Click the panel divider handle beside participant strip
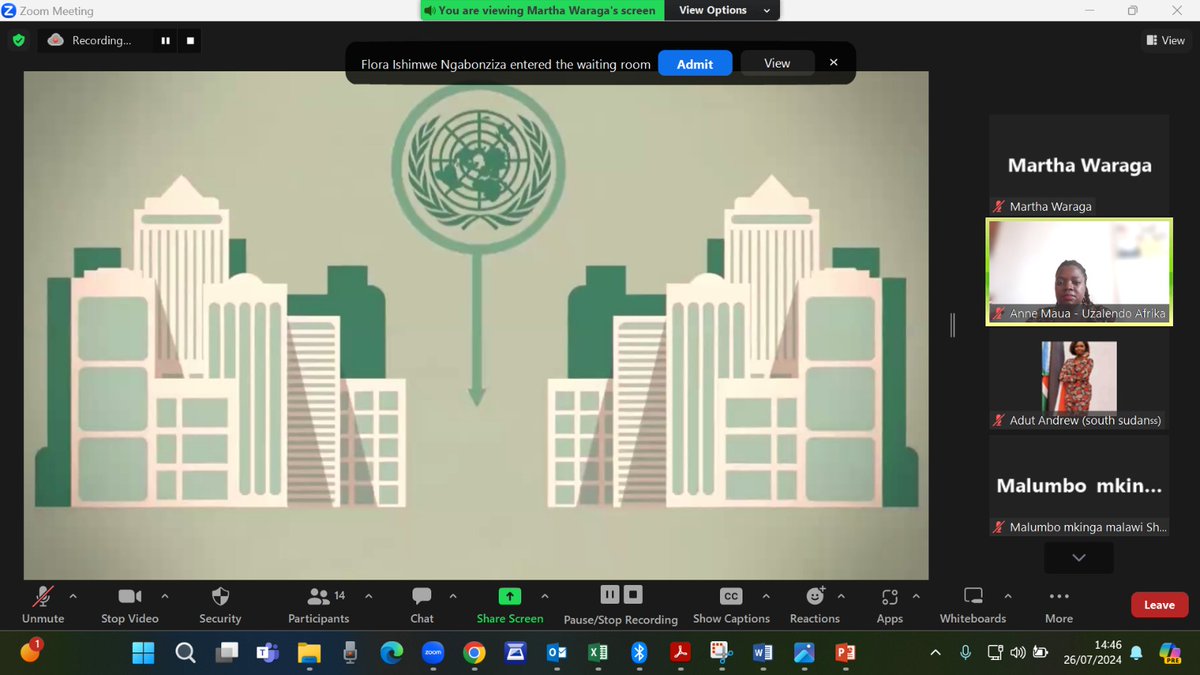This screenshot has width=1200, height=675. point(952,325)
